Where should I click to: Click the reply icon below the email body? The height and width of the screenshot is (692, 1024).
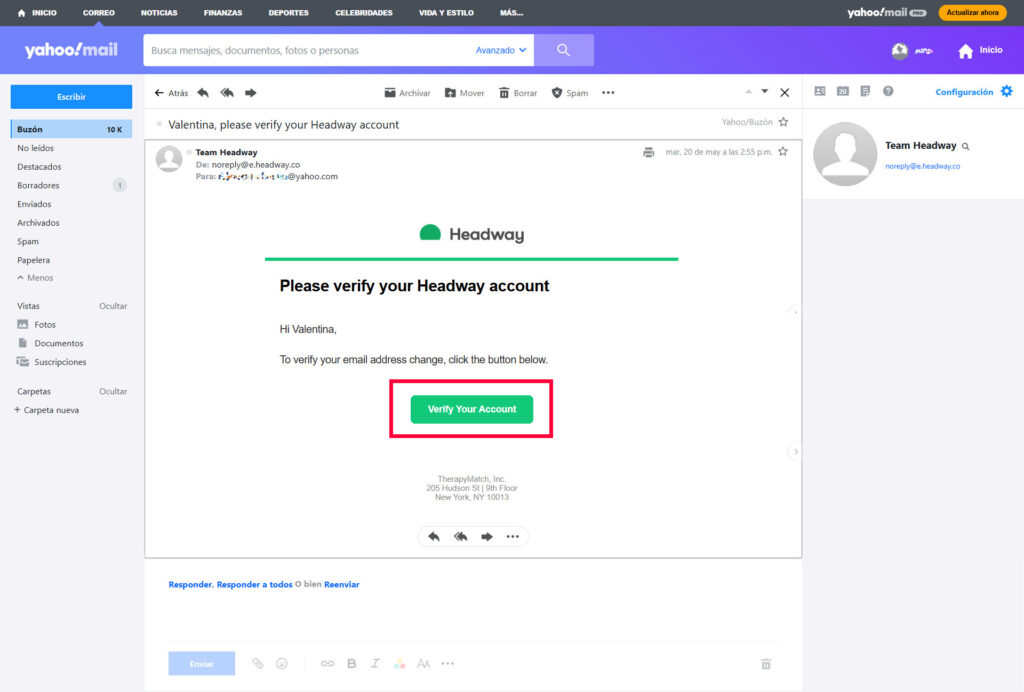[434, 537]
